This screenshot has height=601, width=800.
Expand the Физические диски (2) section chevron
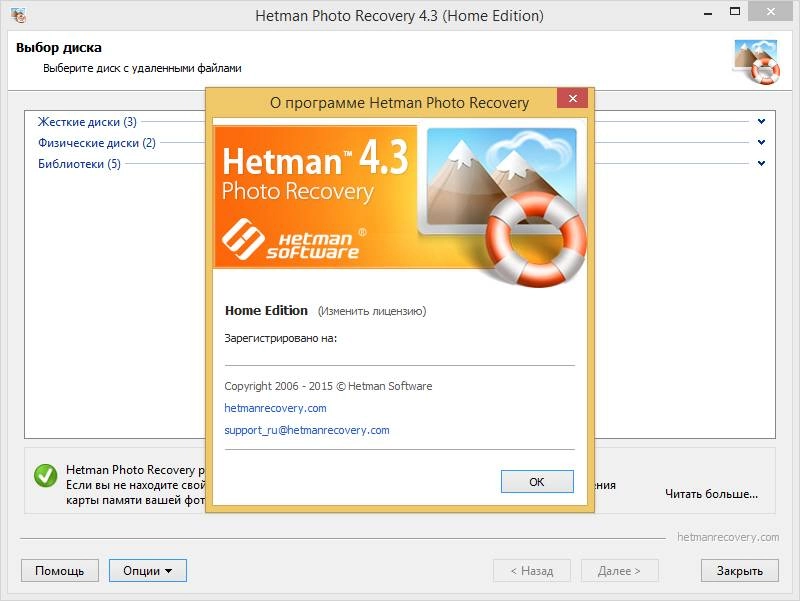click(x=761, y=142)
